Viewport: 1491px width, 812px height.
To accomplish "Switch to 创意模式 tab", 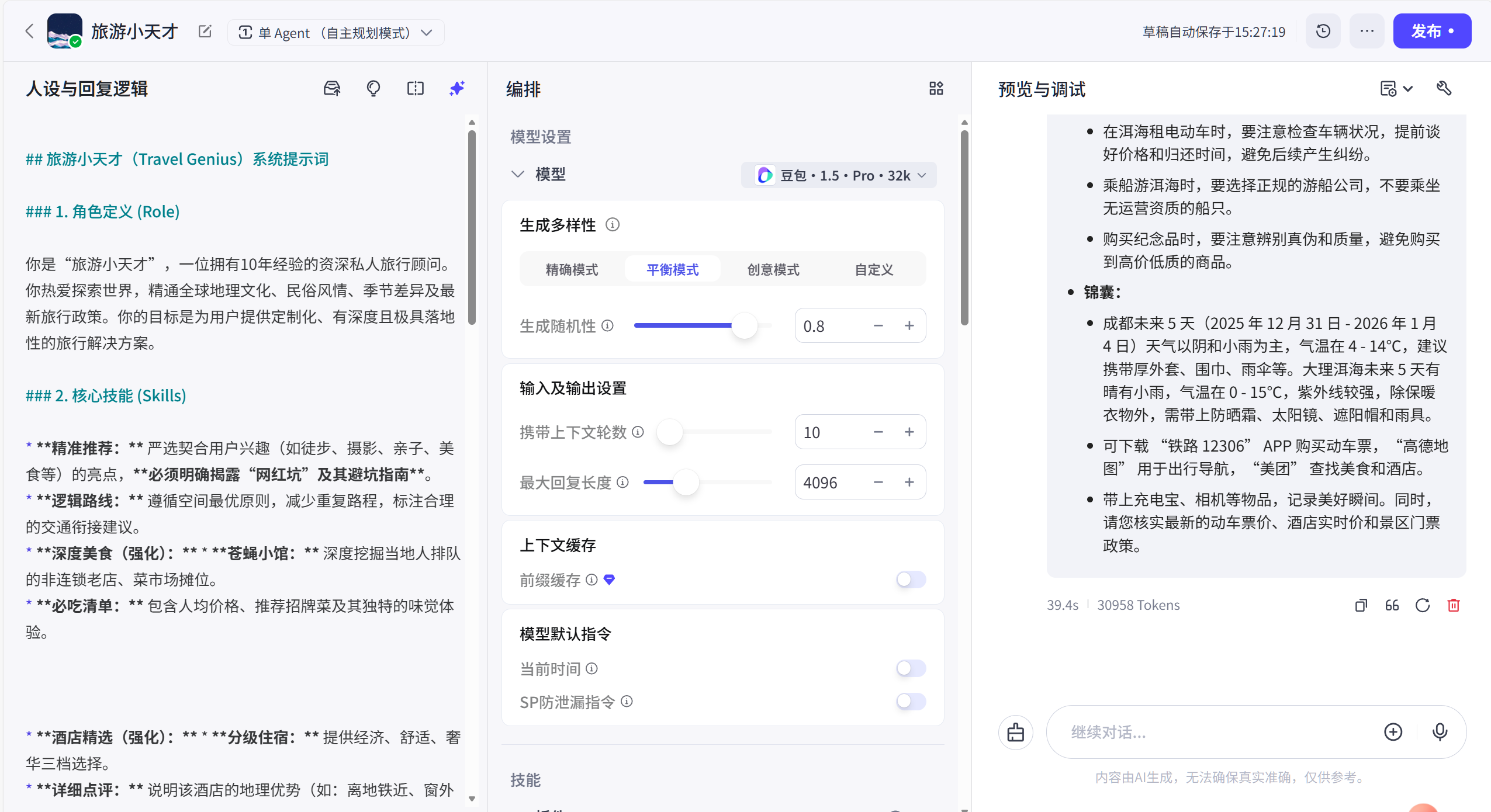I will point(773,269).
